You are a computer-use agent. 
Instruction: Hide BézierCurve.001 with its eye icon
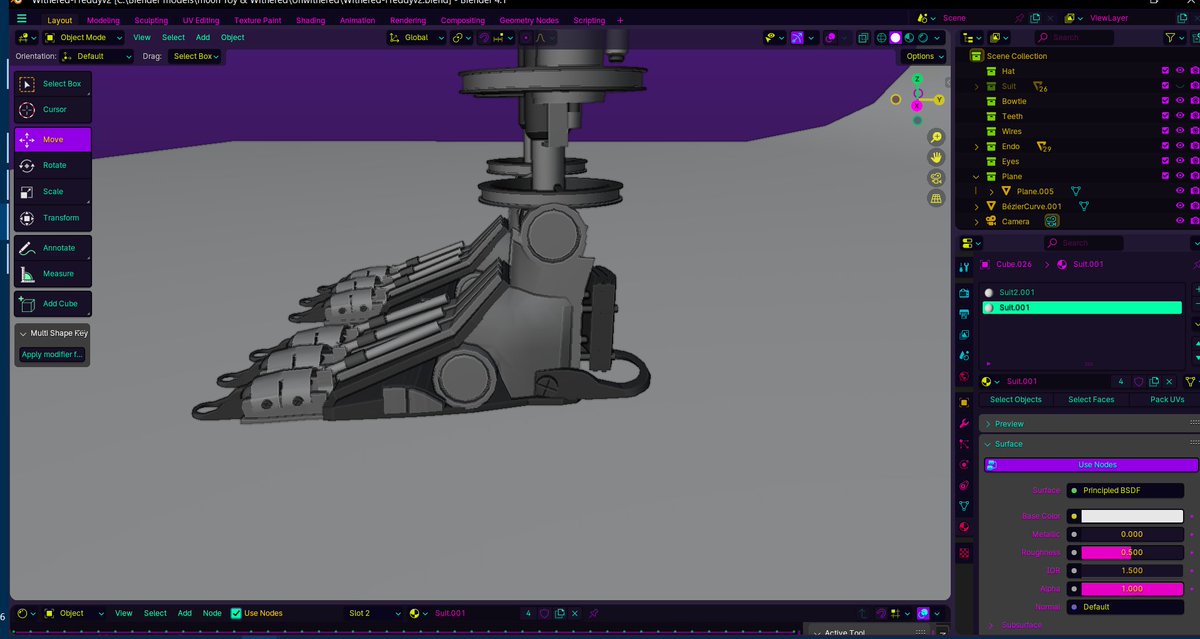tap(1180, 206)
